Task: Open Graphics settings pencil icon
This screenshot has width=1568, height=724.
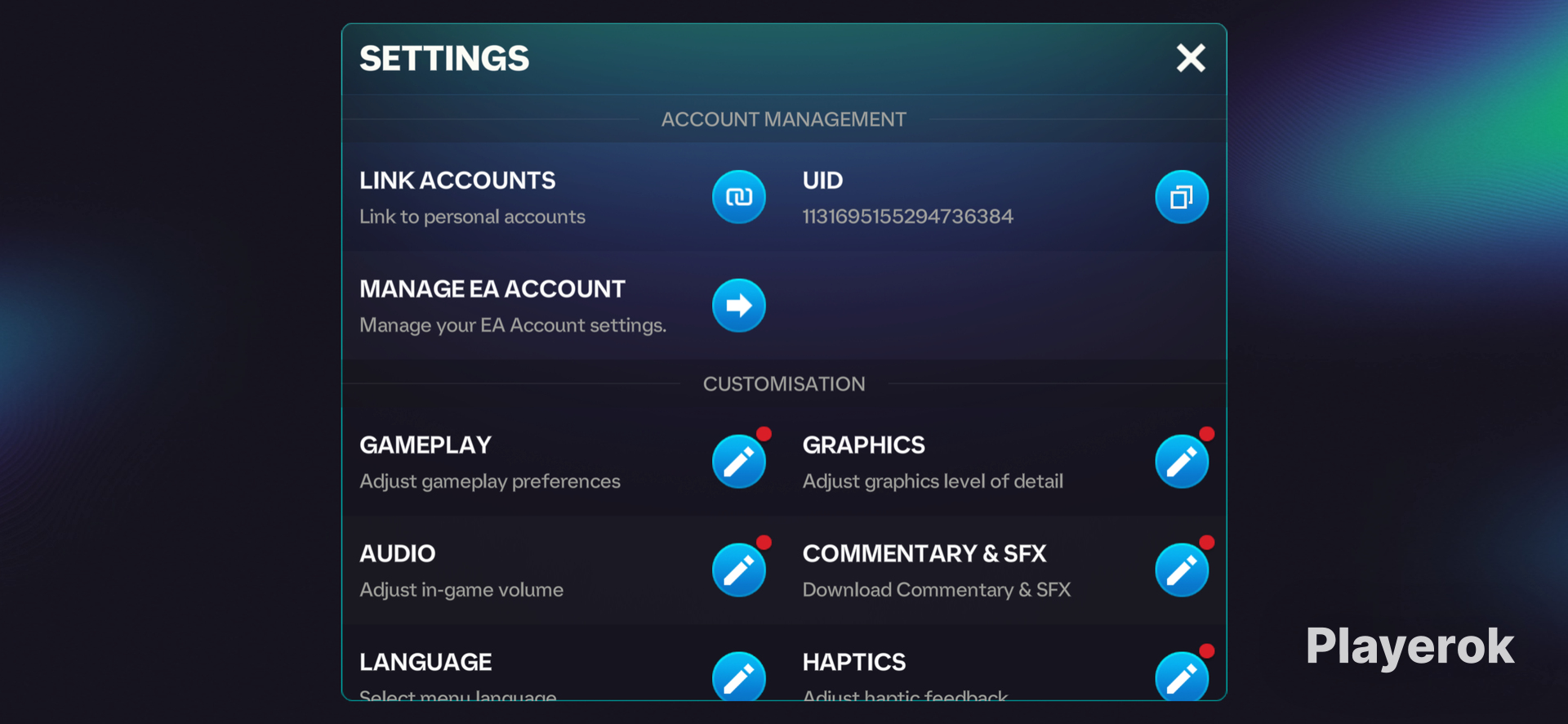Action: click(1181, 462)
